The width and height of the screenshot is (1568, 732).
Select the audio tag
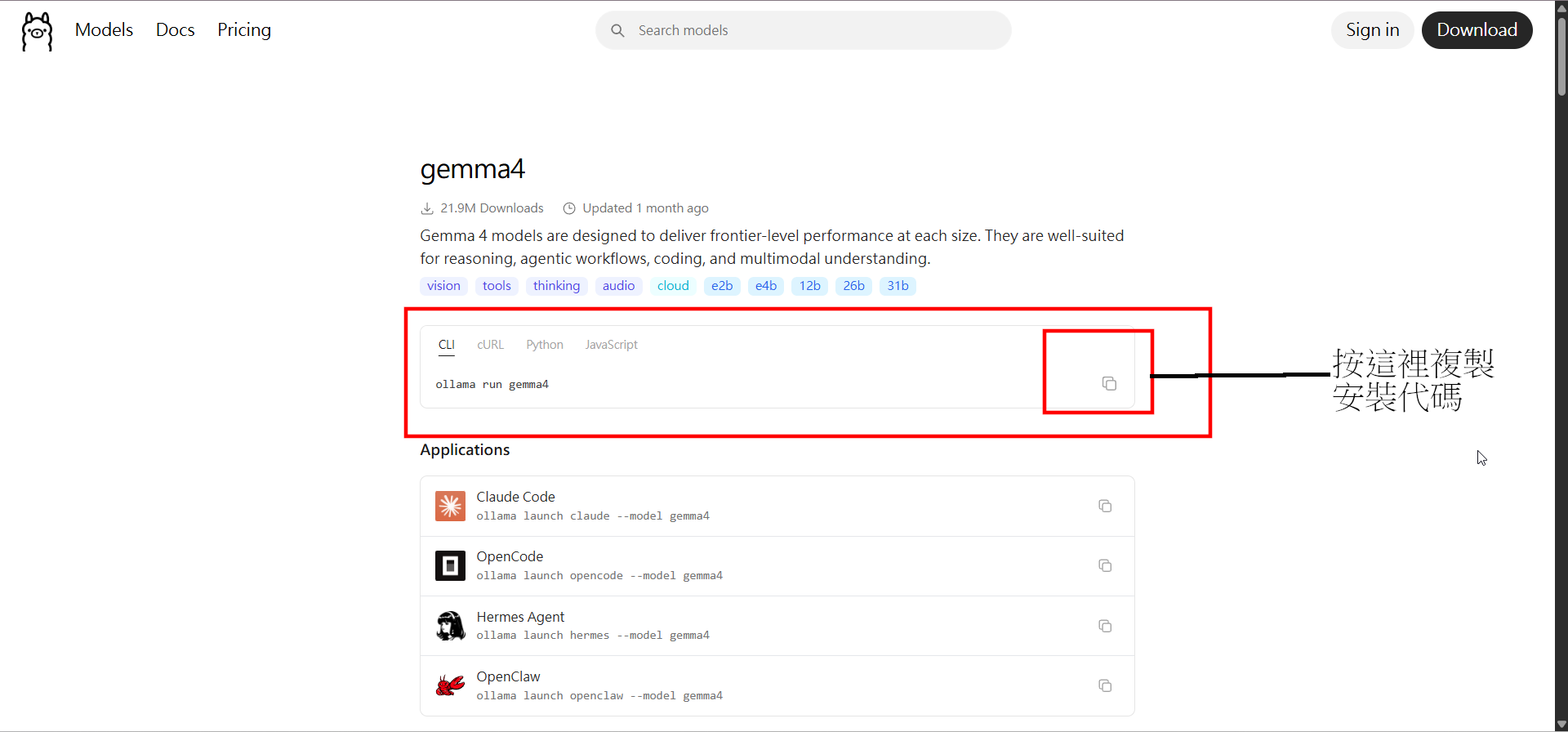point(619,286)
